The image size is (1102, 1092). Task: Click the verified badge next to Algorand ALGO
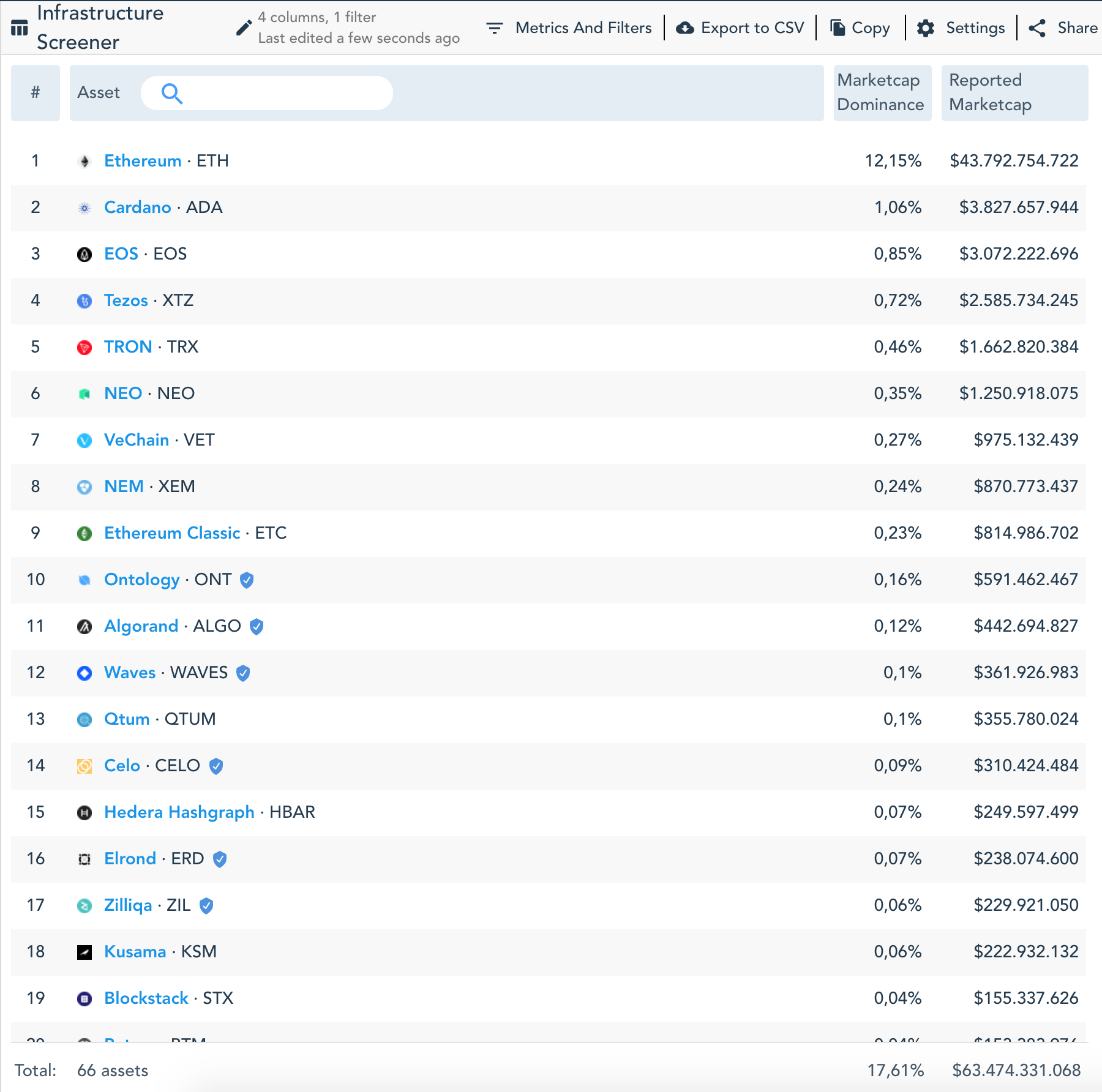[257, 626]
